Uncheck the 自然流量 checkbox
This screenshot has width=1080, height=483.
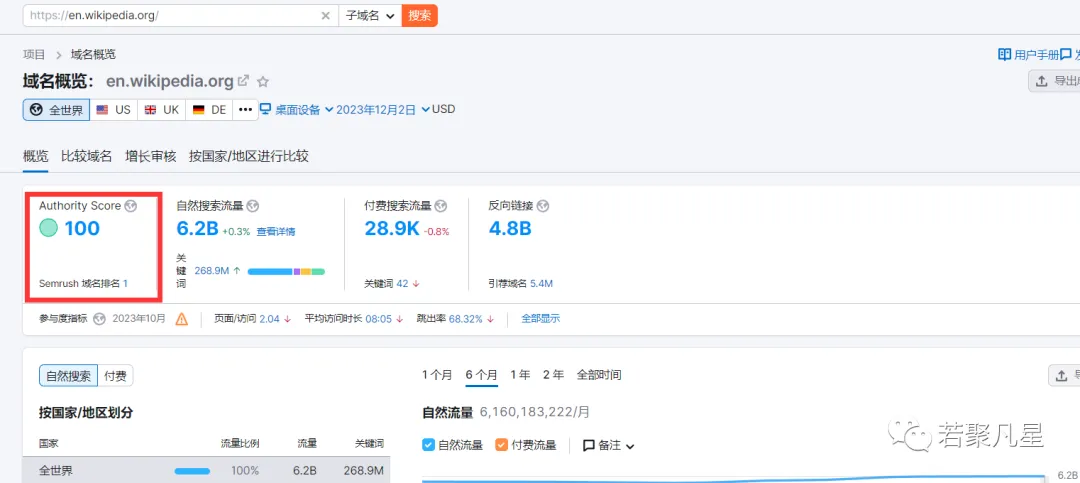coord(428,445)
